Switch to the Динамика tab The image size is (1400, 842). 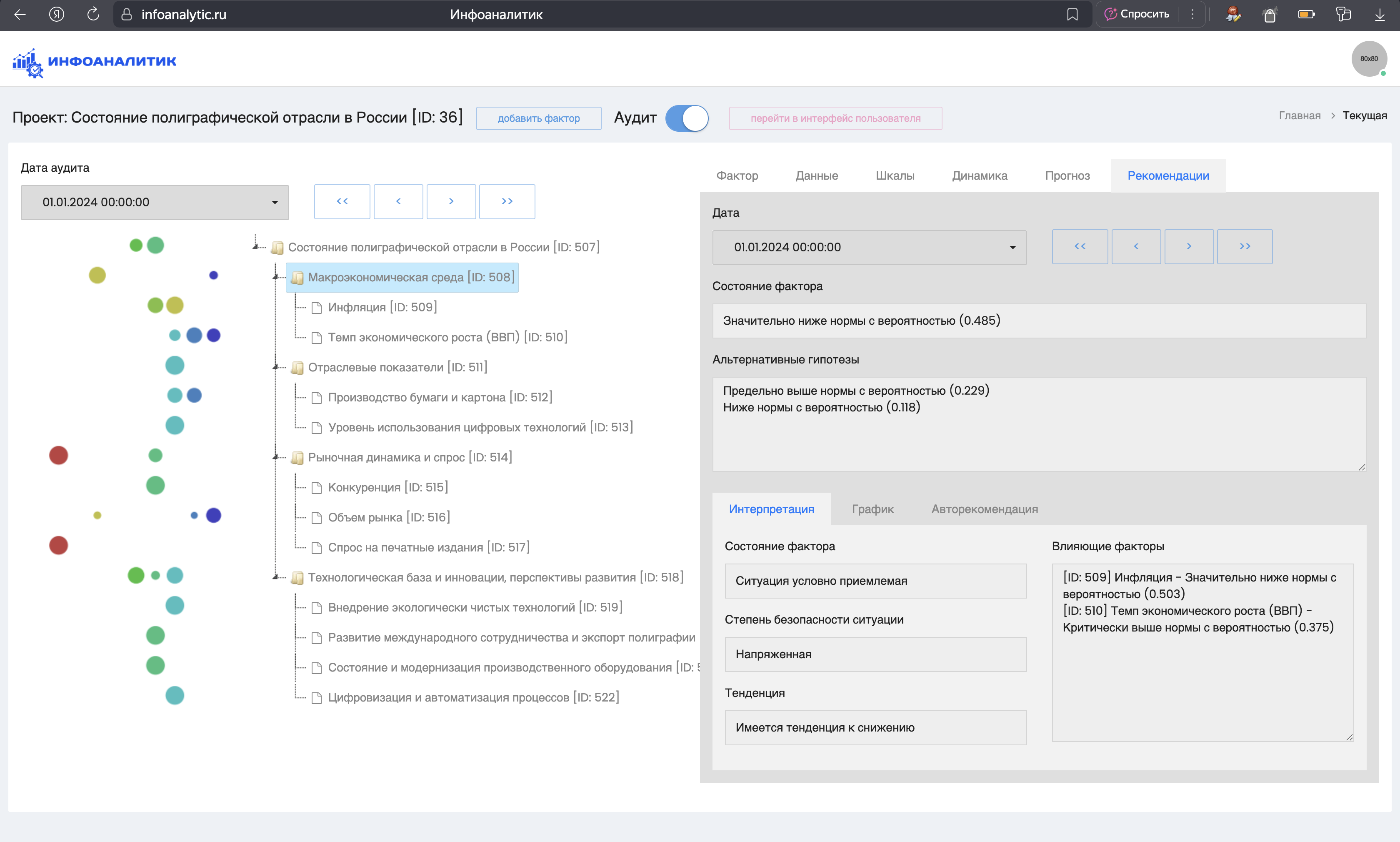979,176
